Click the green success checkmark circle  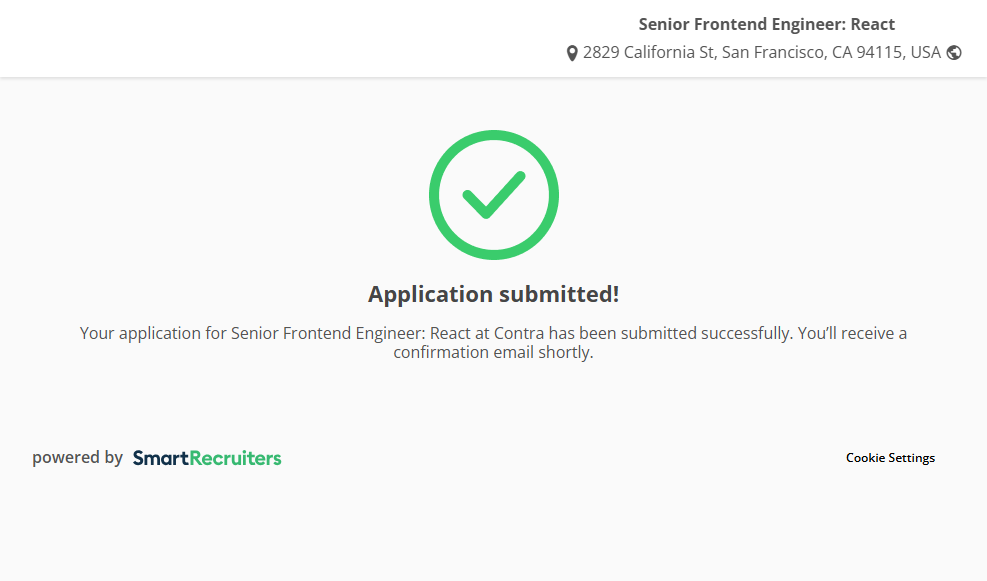[x=493, y=195]
